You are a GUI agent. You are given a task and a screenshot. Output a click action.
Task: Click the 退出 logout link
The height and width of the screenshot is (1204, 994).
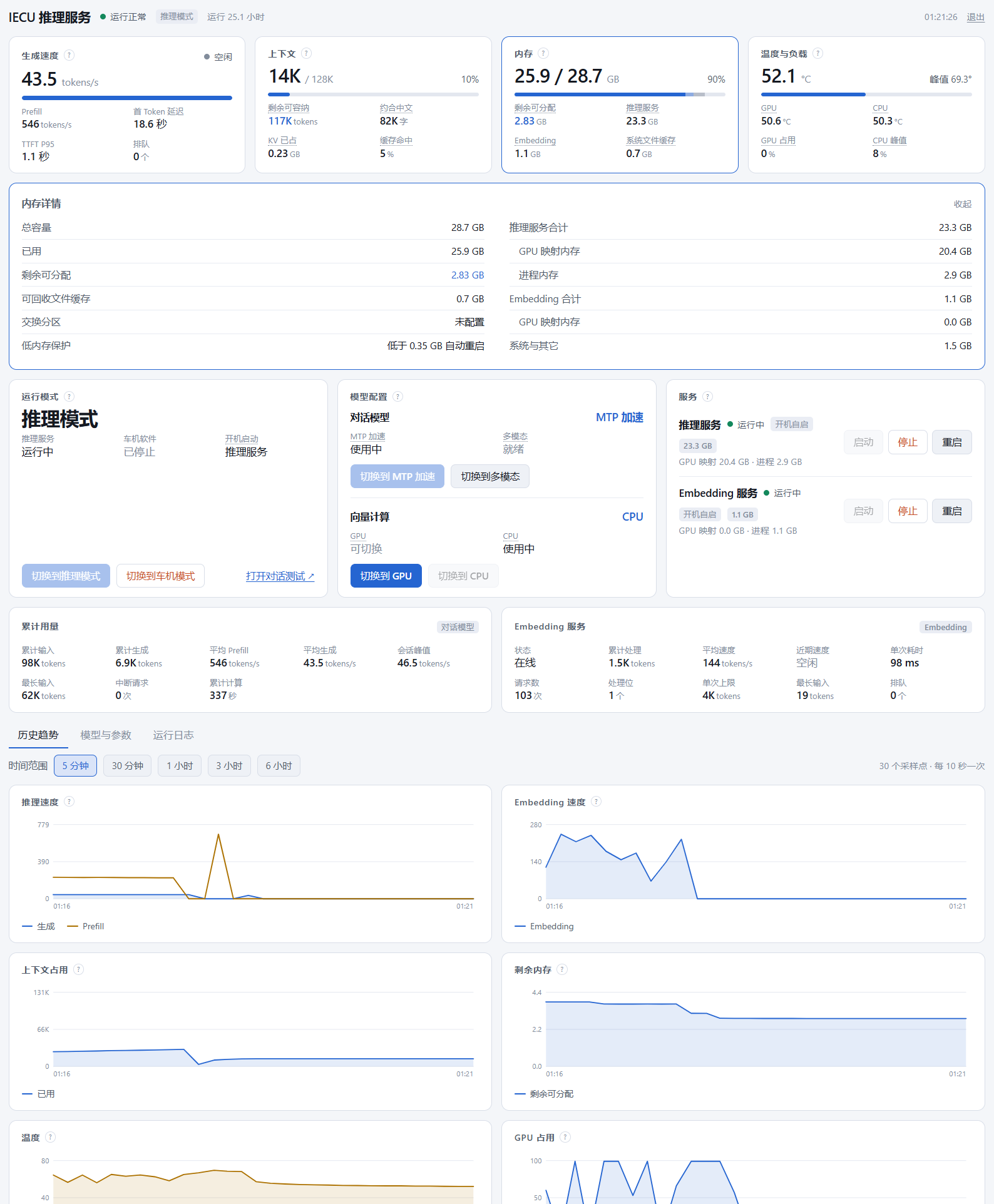[x=975, y=17]
